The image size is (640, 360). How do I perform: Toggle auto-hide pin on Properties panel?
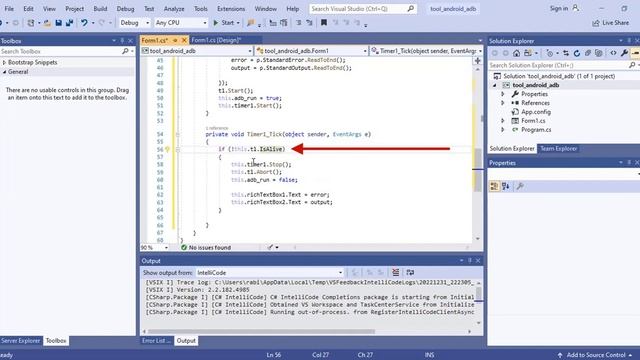[629, 162]
